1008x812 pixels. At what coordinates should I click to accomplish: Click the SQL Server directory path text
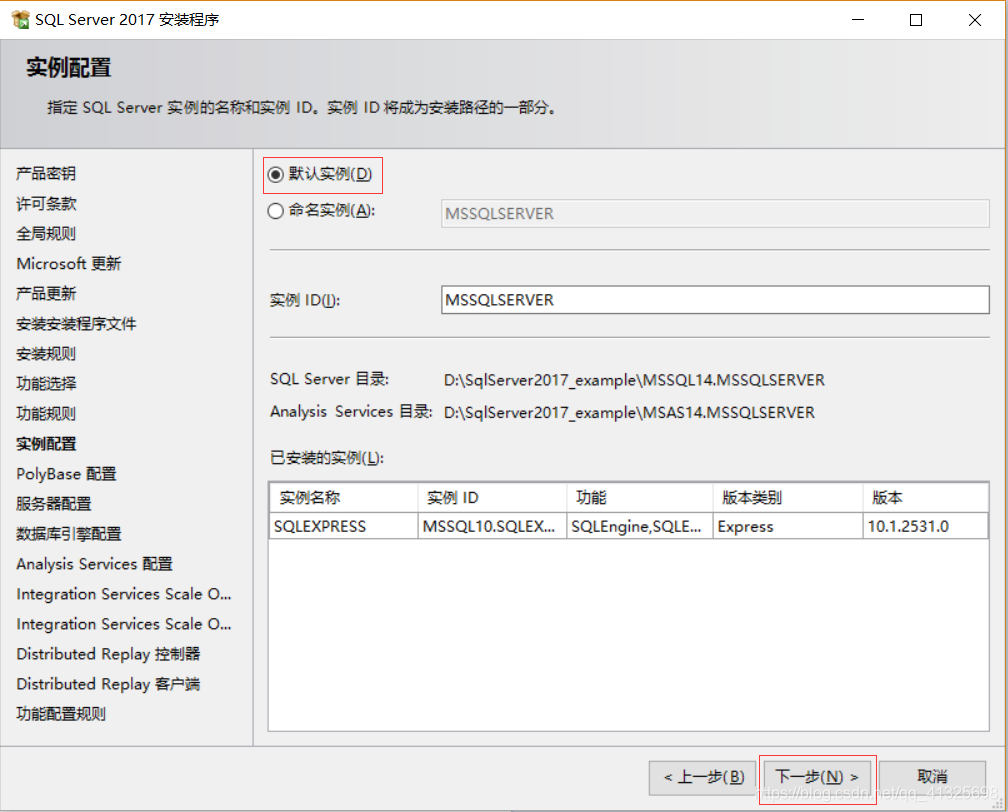coord(634,380)
